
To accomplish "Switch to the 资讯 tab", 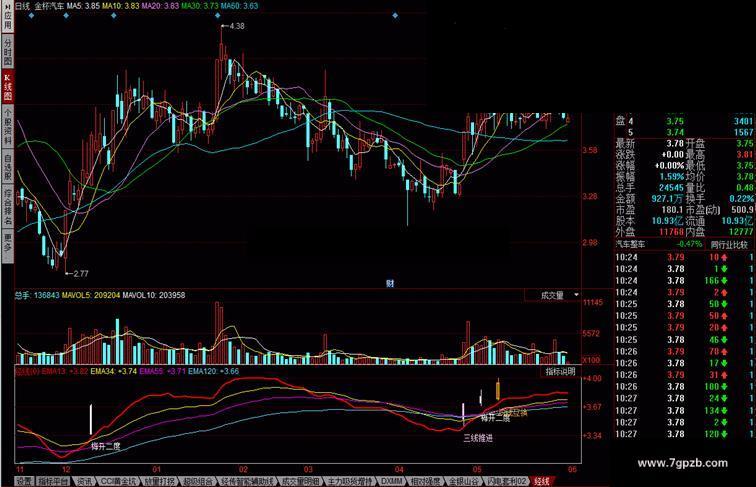I will click(x=85, y=481).
